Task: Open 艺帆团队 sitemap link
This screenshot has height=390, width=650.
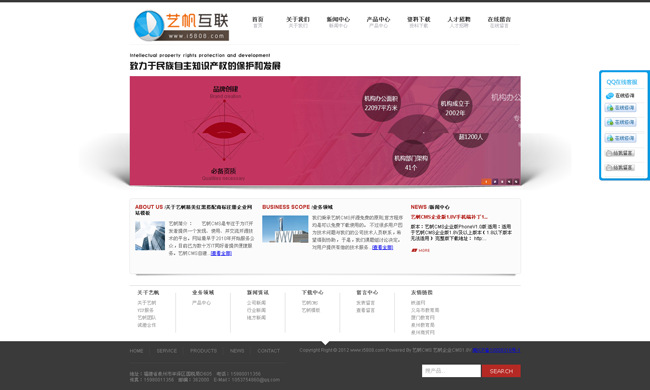Action: click(x=147, y=317)
